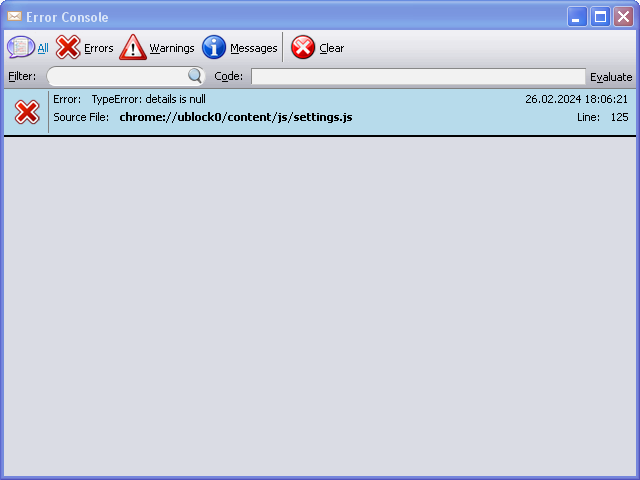Image resolution: width=640 pixels, height=480 pixels.
Task: Show all console entries via All label
Action: (x=43, y=48)
